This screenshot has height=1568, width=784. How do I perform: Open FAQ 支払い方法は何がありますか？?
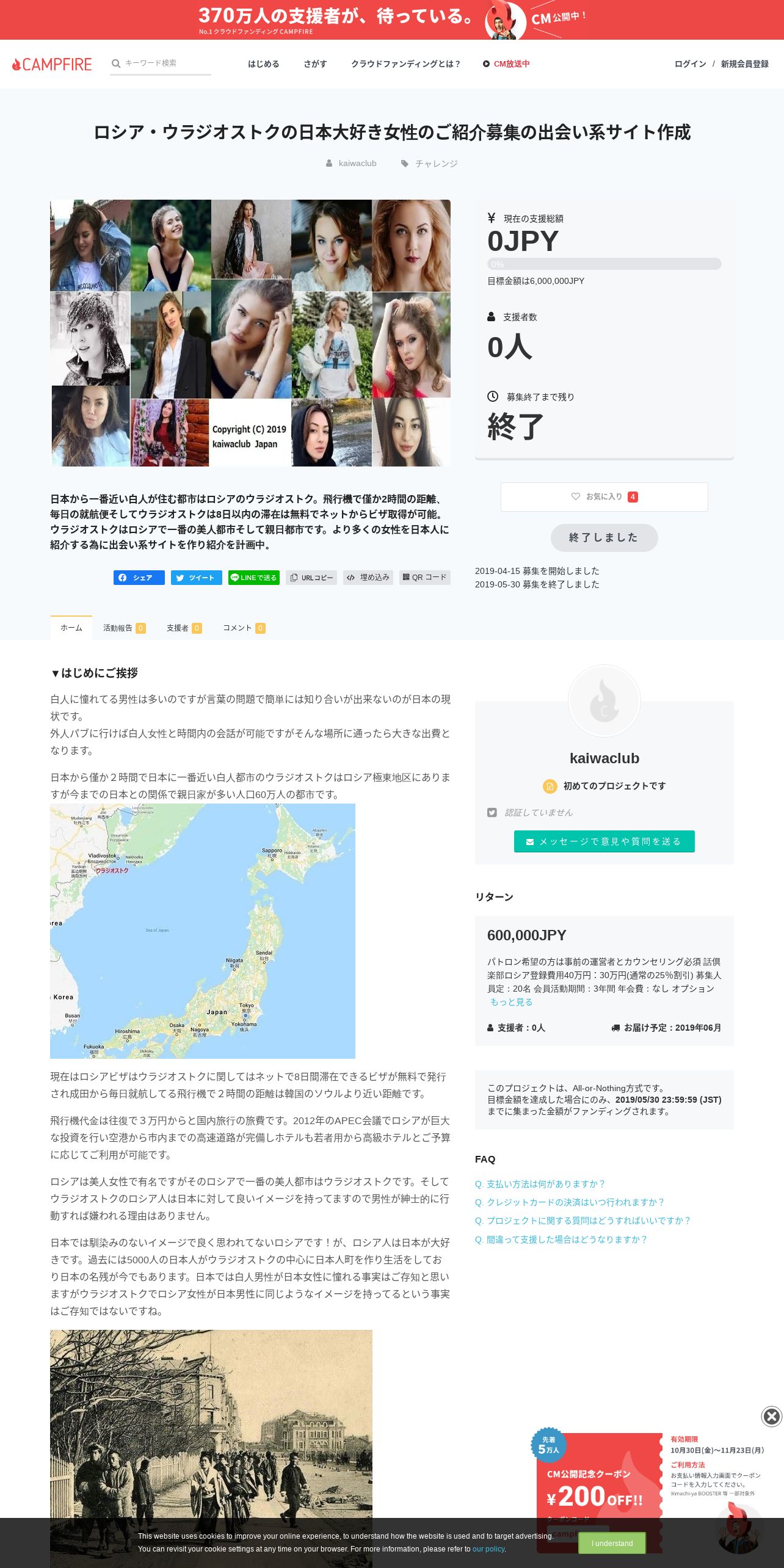point(540,1184)
